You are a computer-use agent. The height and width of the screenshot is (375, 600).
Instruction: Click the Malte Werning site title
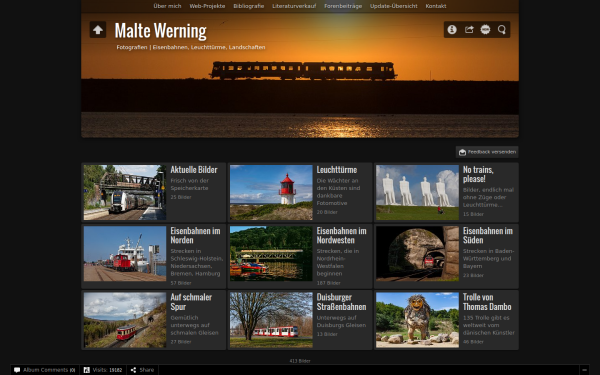[160, 31]
